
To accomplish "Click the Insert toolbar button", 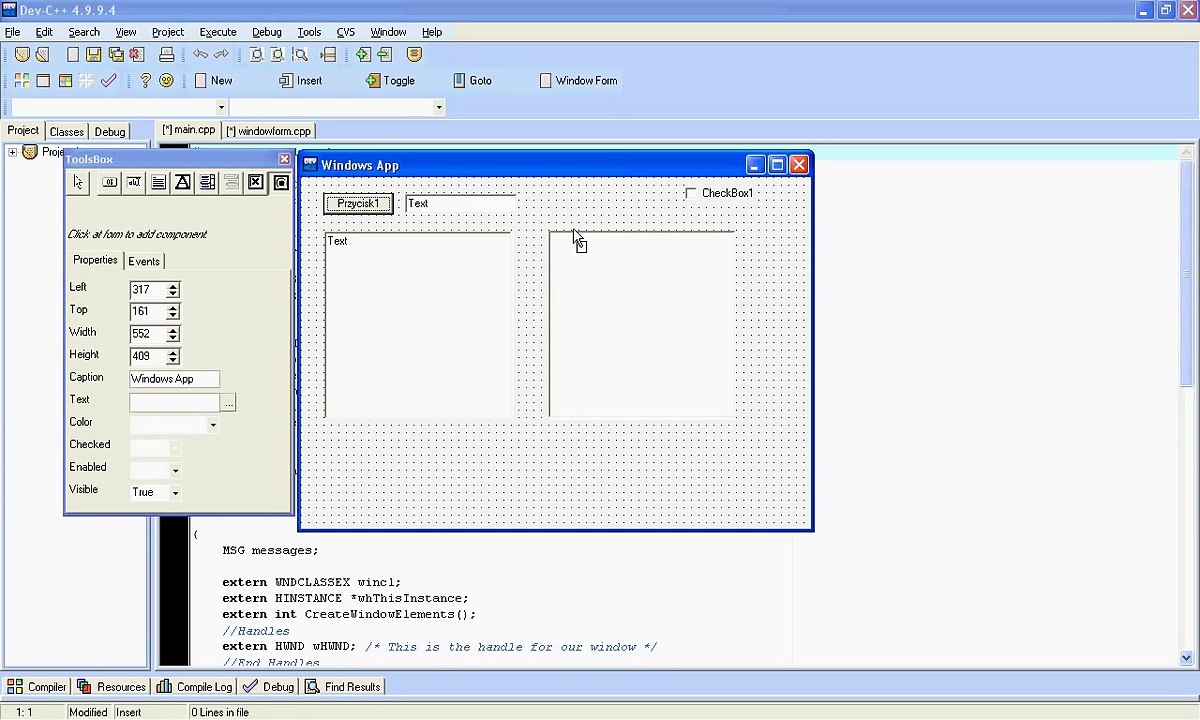I will click(300, 81).
